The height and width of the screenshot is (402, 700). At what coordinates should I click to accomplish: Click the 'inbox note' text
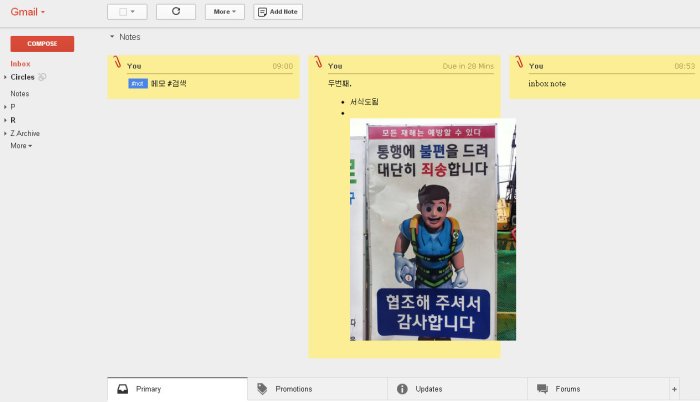[x=547, y=84]
